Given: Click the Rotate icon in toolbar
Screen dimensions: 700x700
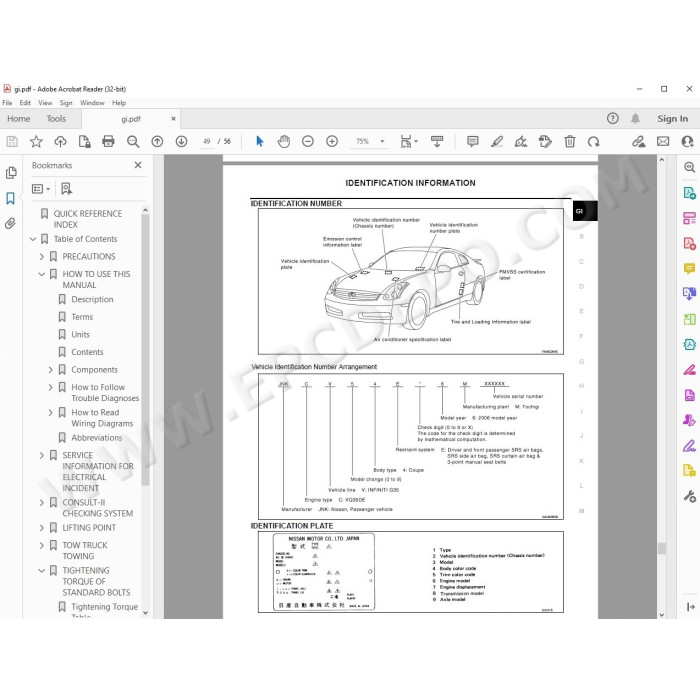Looking at the screenshot, I should pos(594,142).
